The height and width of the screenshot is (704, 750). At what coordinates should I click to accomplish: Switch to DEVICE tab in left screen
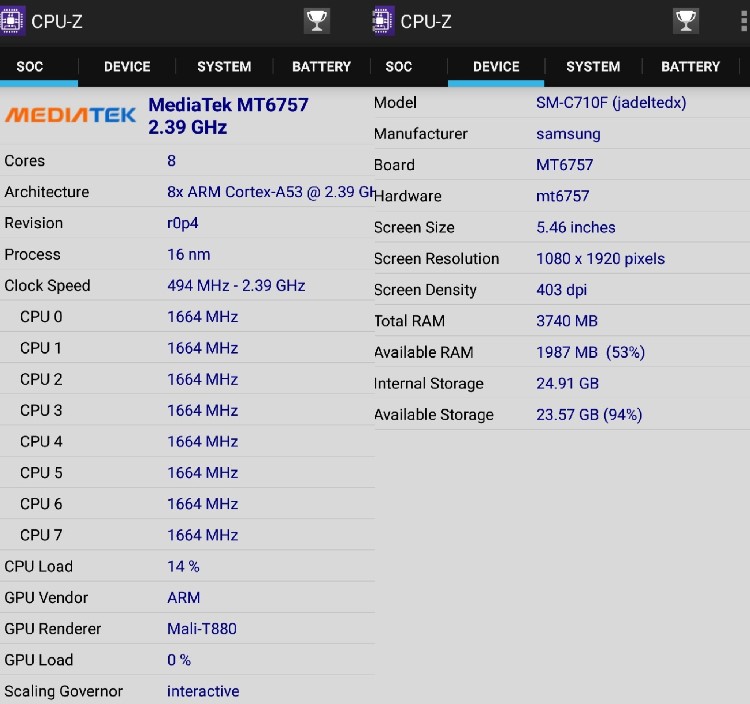coord(127,66)
